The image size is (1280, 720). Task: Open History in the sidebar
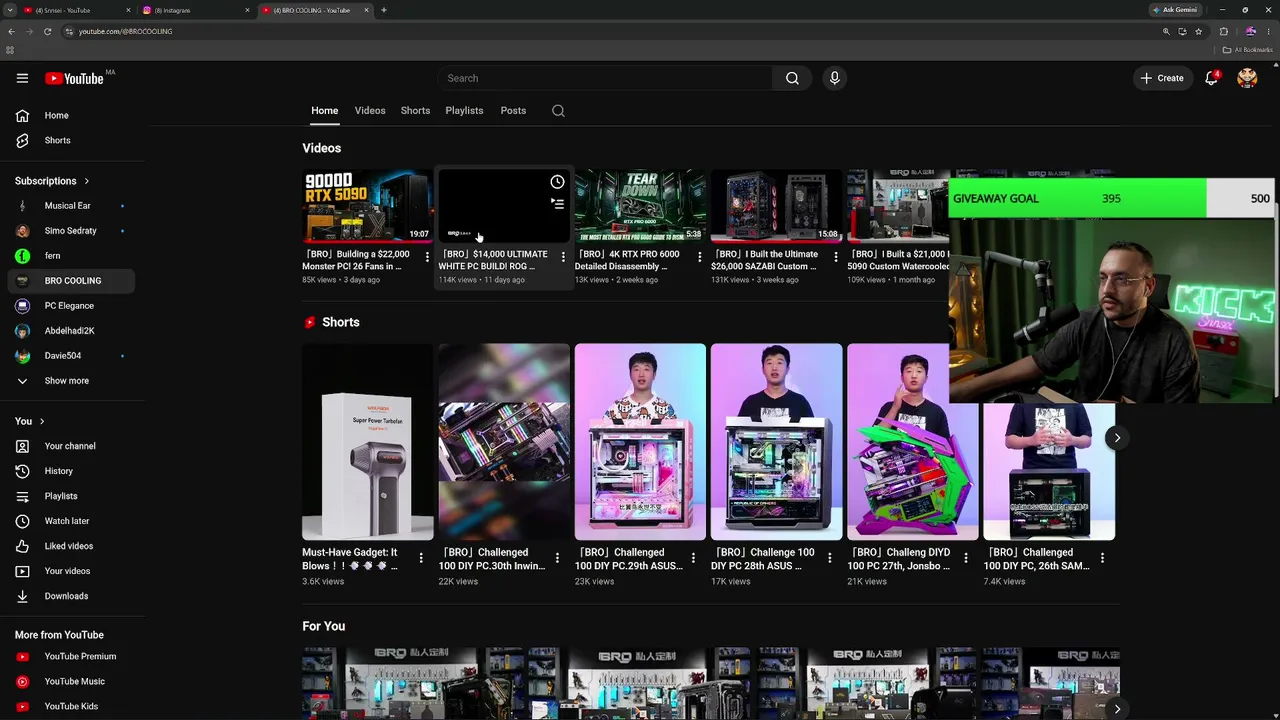point(72,471)
